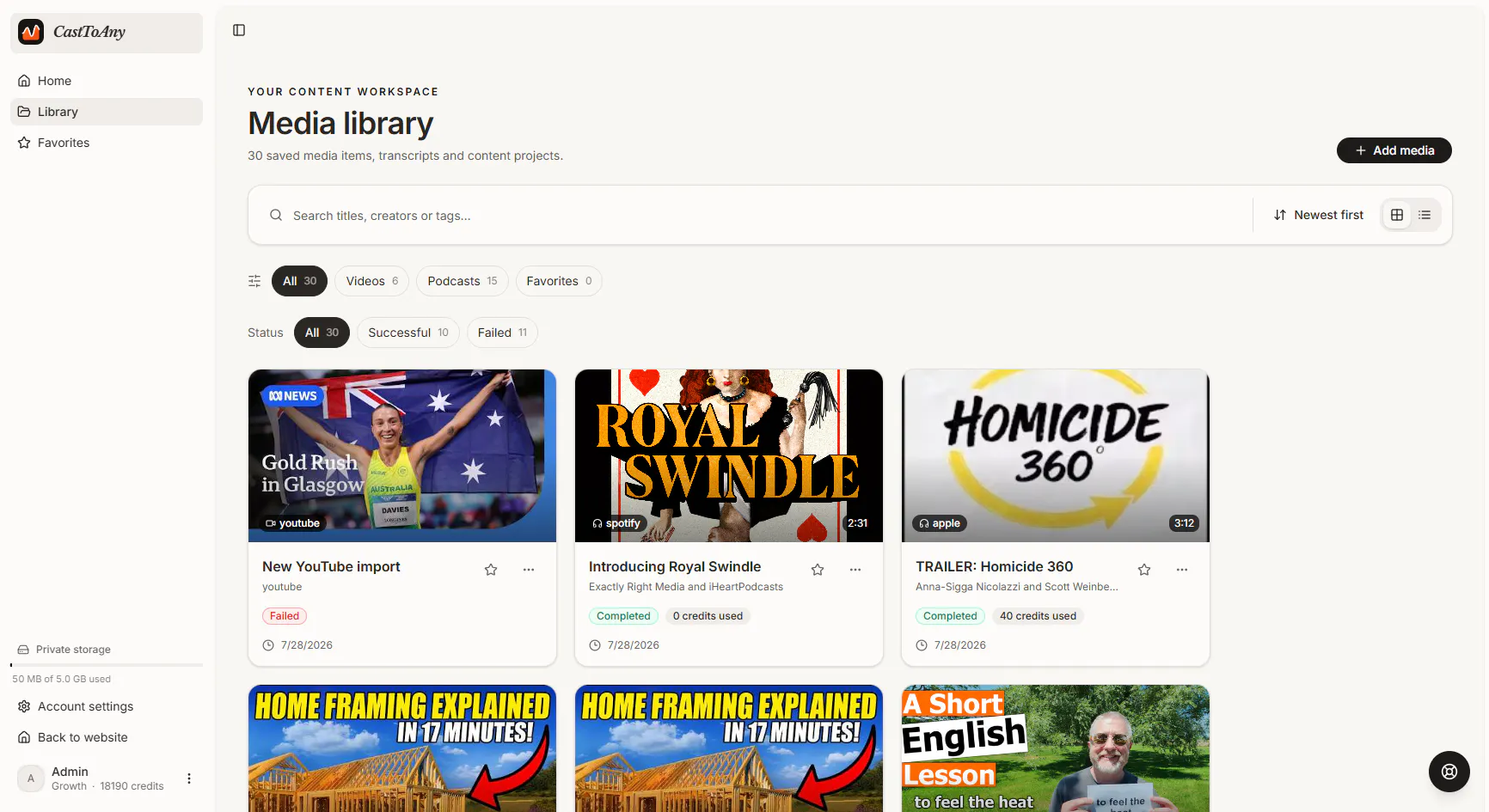Click the ABC NEWS logo on first thumbnail
This screenshot has height=812, width=1489.
(x=292, y=396)
